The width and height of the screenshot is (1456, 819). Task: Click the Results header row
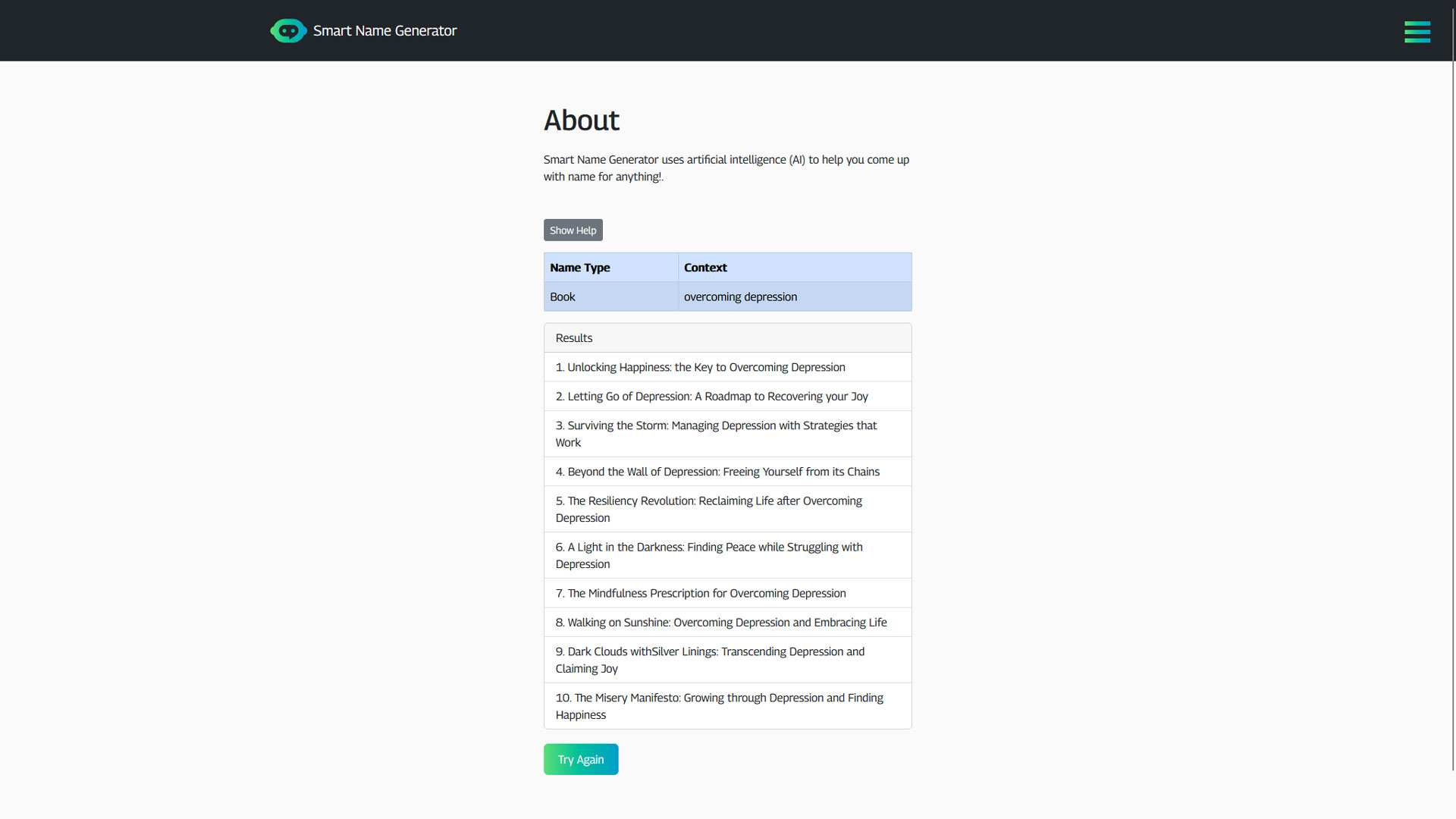pyautogui.click(x=573, y=337)
